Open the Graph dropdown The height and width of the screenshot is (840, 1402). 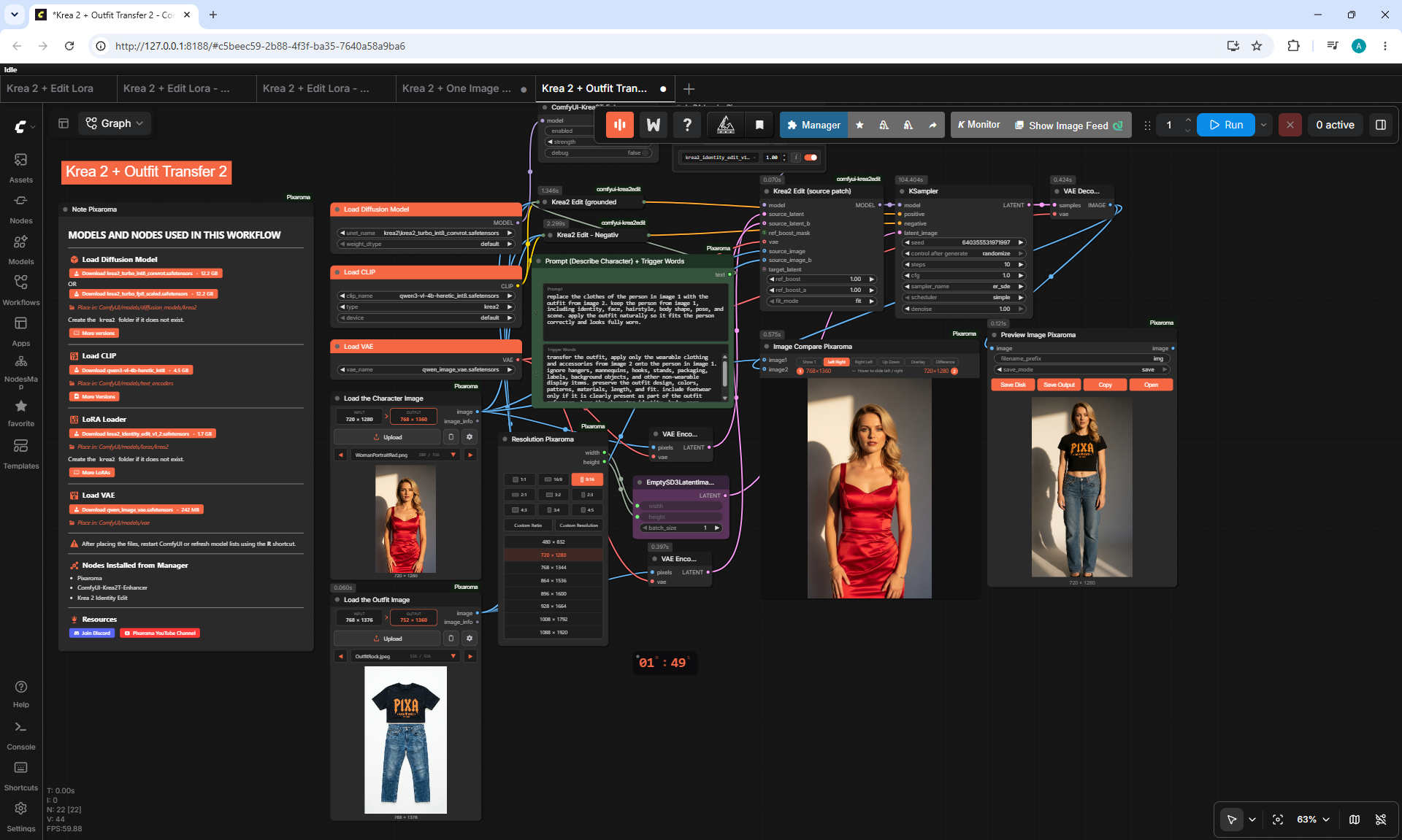(115, 123)
